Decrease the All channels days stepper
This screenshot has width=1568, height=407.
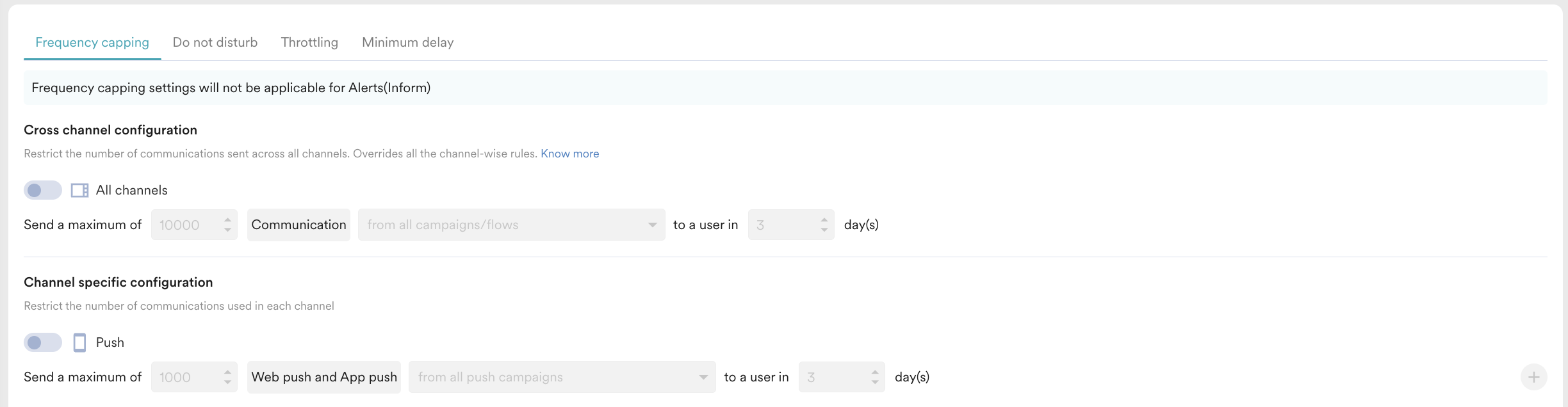coord(824,230)
